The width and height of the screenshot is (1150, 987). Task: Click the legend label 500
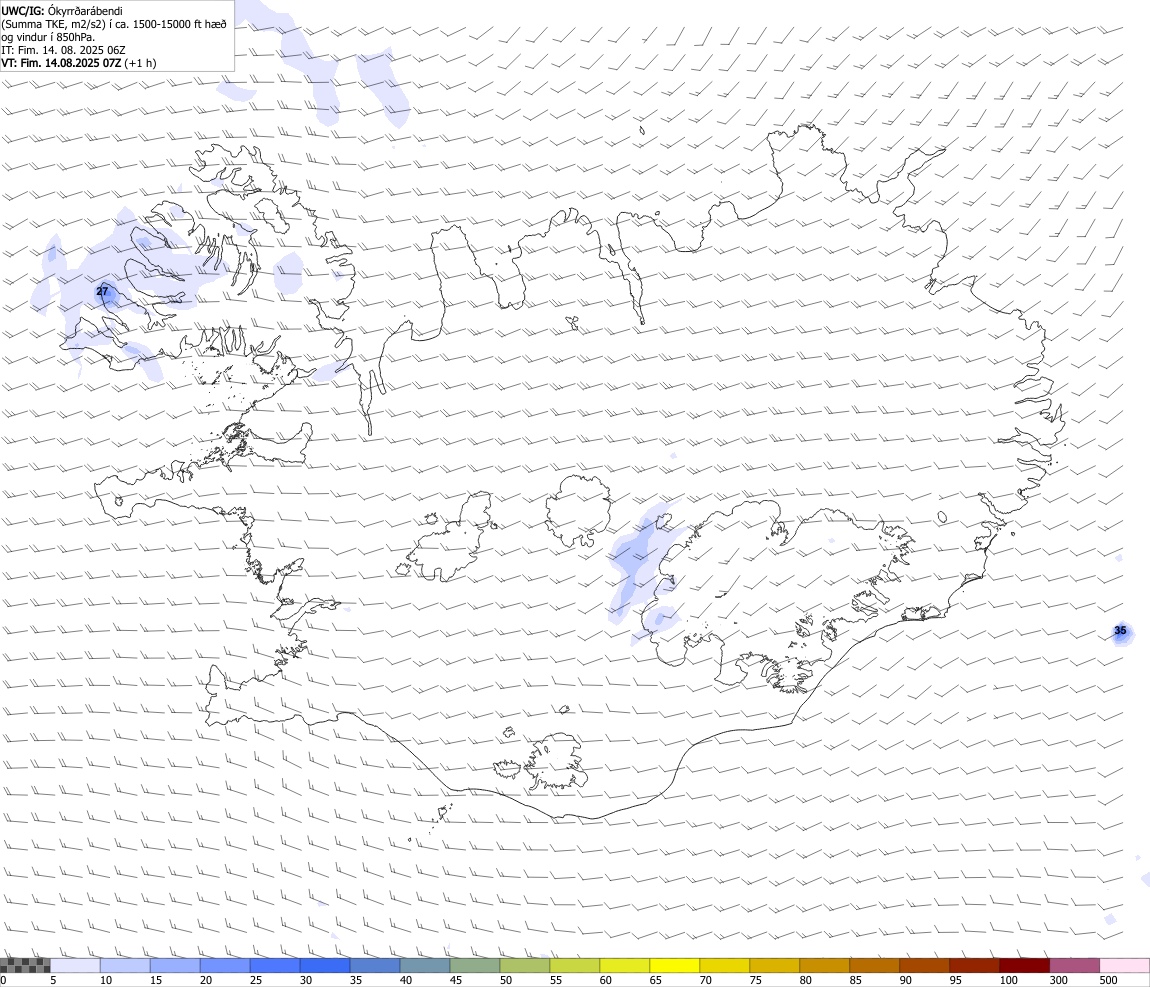[x=1108, y=980]
